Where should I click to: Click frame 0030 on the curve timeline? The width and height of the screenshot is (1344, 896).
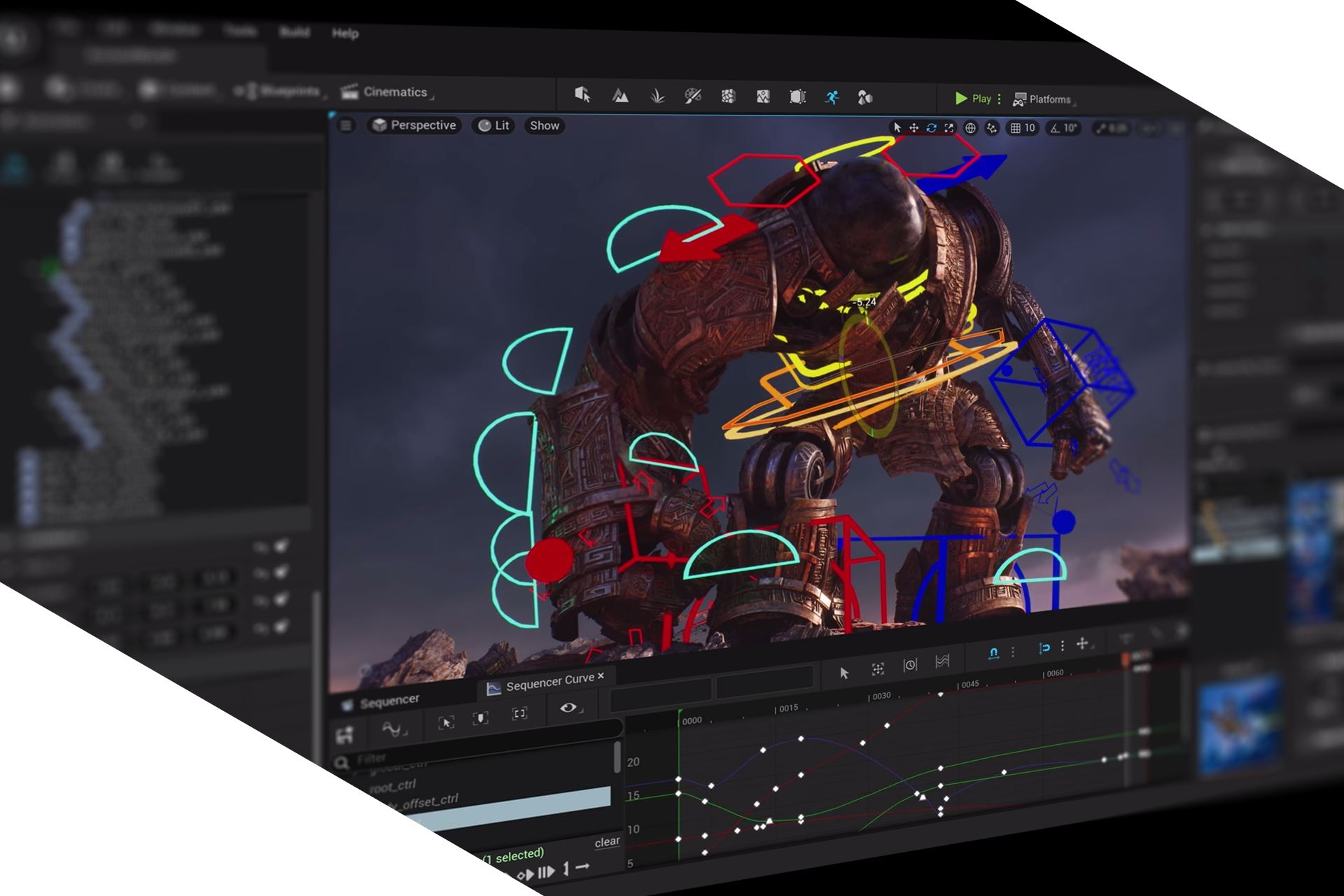[x=881, y=696]
